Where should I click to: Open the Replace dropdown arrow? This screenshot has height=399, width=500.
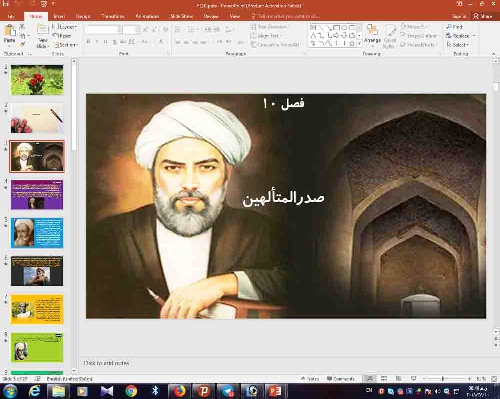tap(474, 36)
